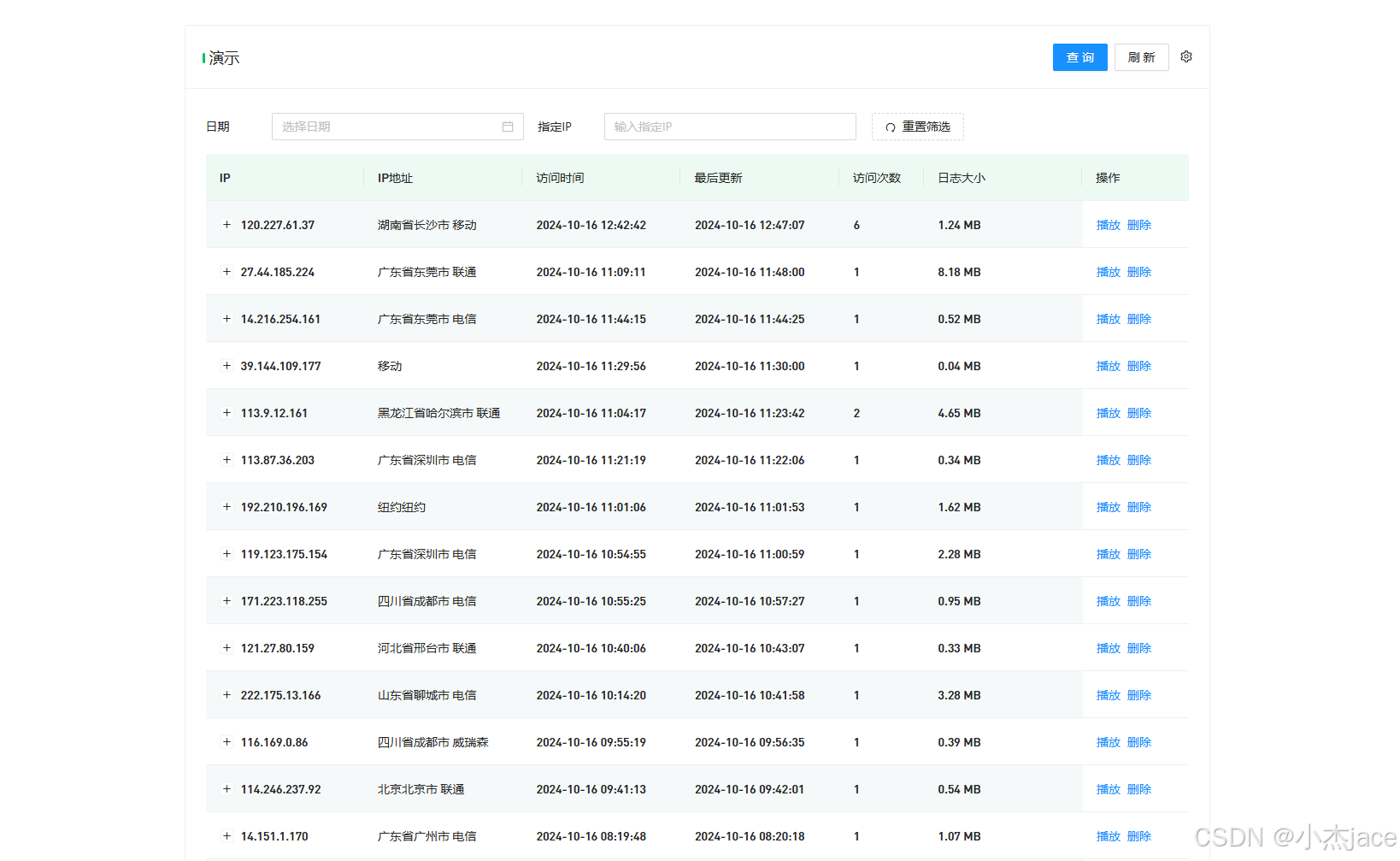The width and height of the screenshot is (1400, 861).
Task: Play the recording for 171.223.118.255
Action: tap(1108, 601)
